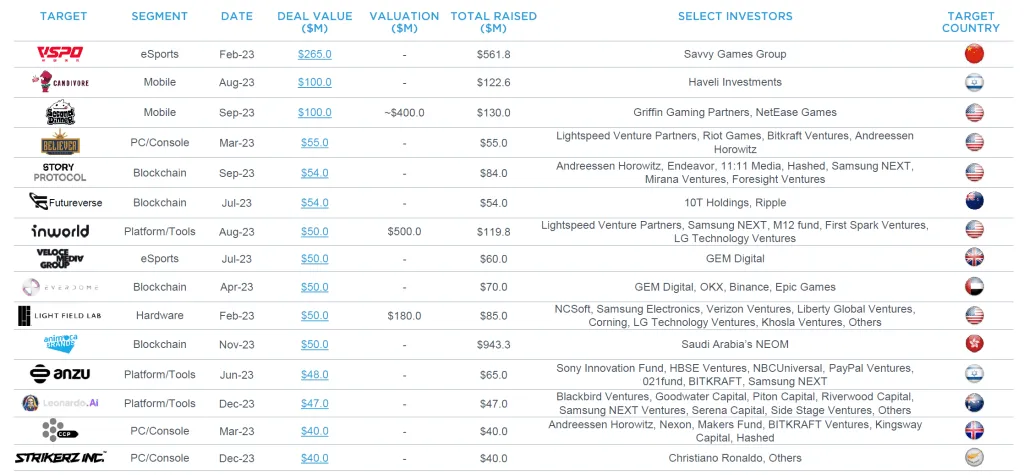Click the DATE column header
The image size is (1024, 475).
(236, 16)
